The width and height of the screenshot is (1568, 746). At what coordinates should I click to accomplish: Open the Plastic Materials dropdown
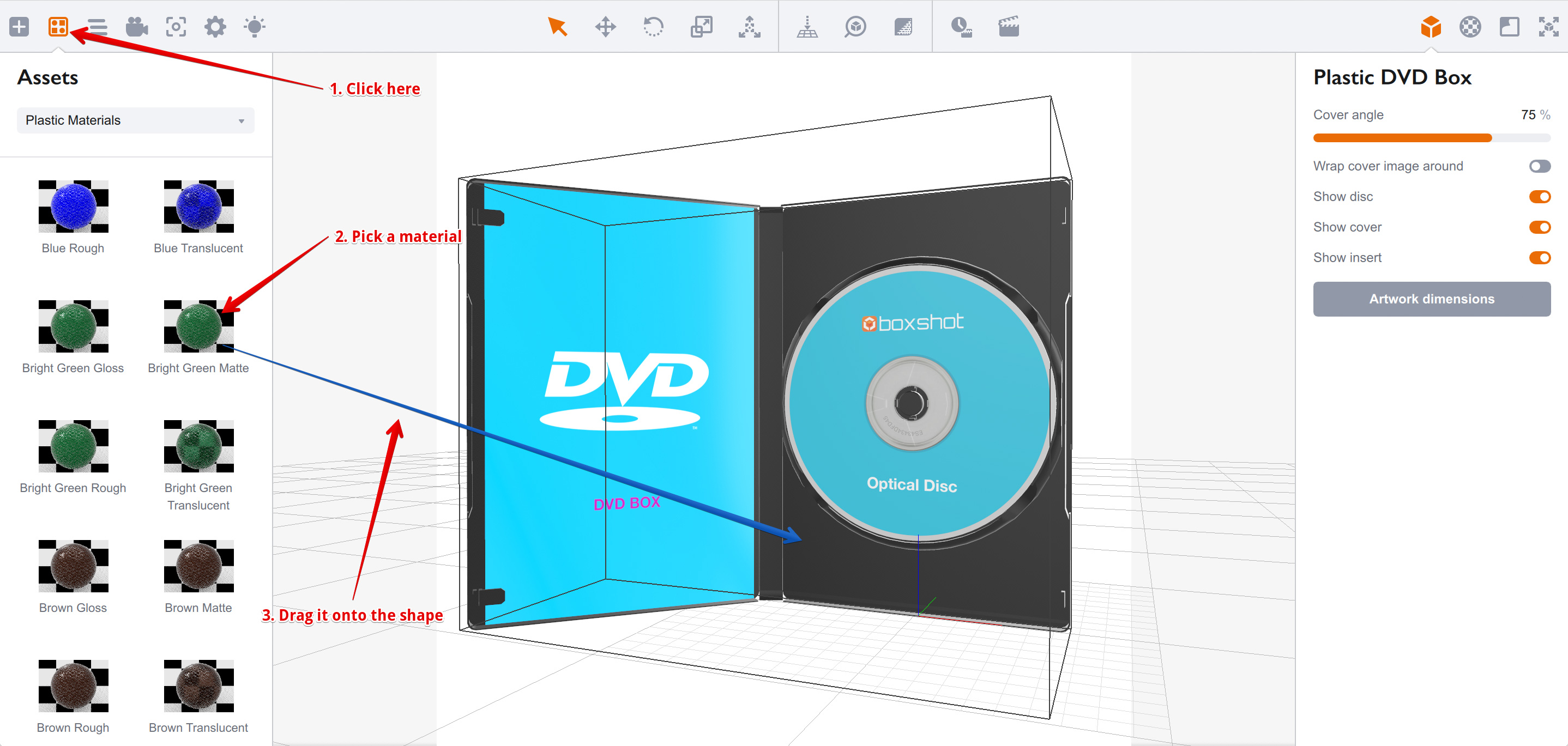[135, 120]
